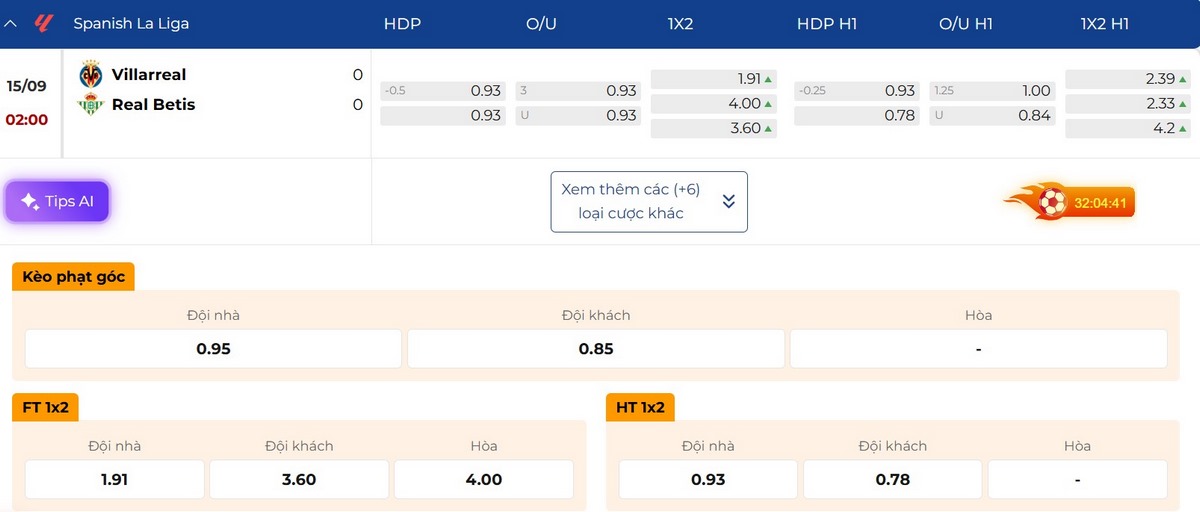This screenshot has width=1200, height=512.
Task: Select HT 1x2 Đội nhà 0.93
Action: (x=708, y=479)
